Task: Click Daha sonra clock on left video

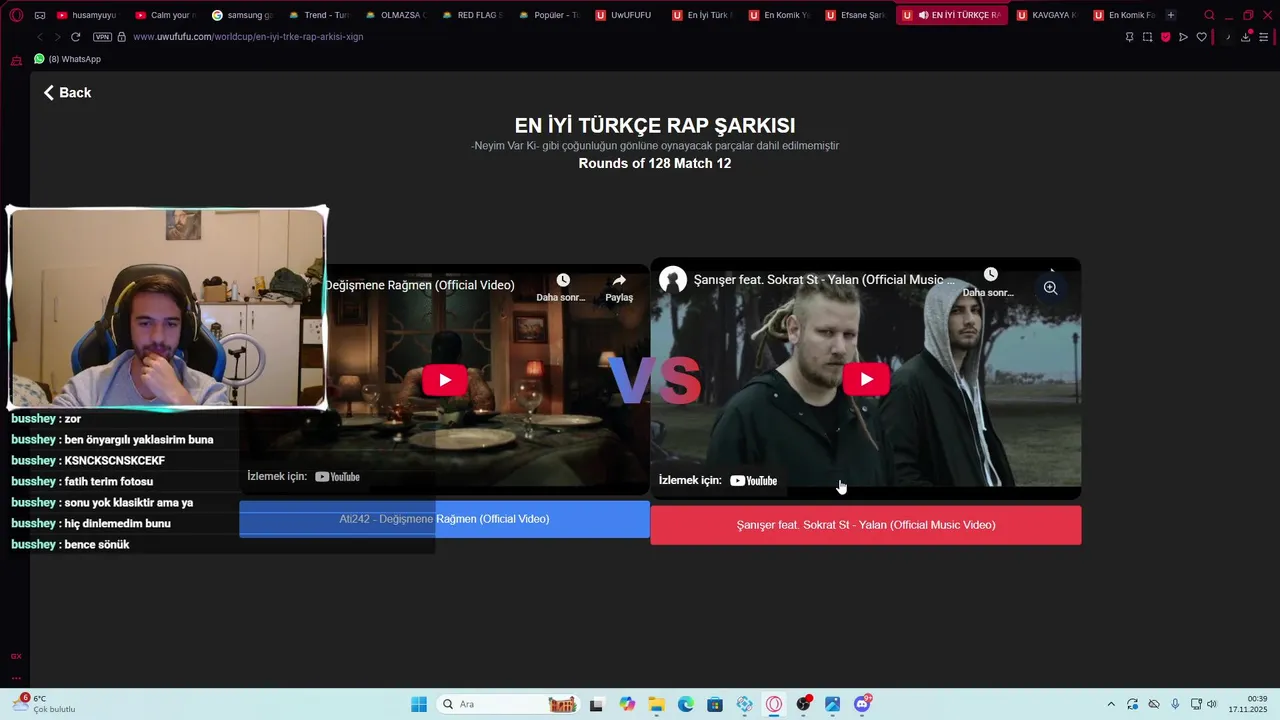Action: (x=562, y=287)
